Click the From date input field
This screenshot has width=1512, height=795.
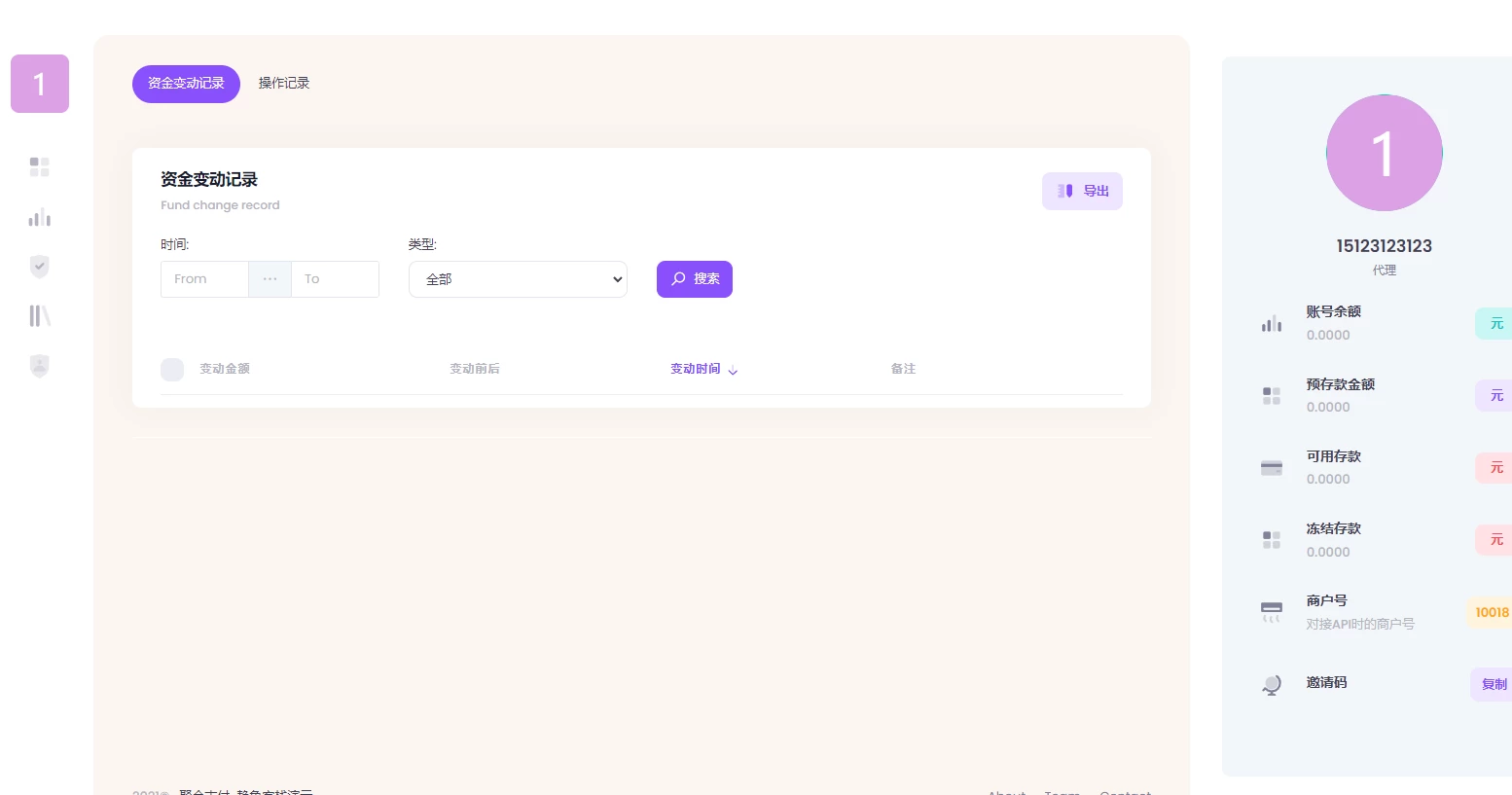pos(204,279)
